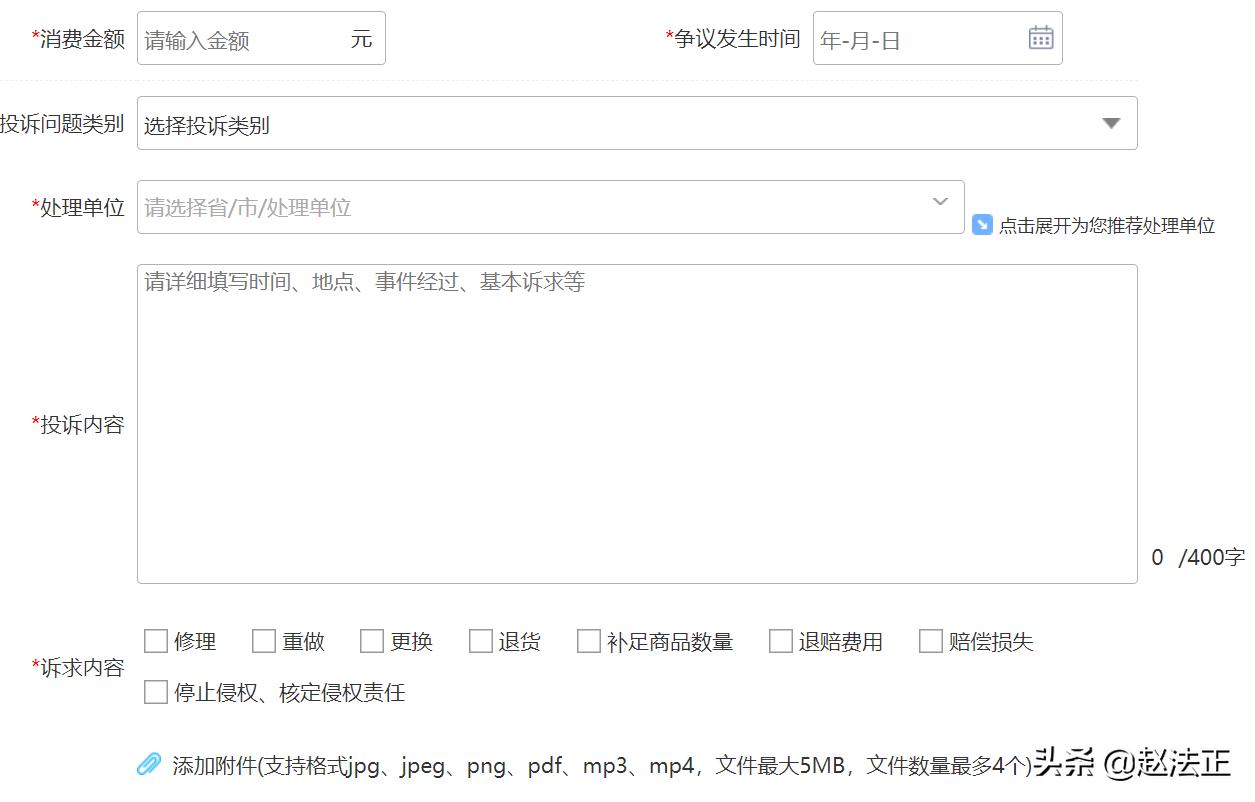Check 停止侵权、核定侵权责任 option
This screenshot has width=1255, height=802.
coord(156,692)
